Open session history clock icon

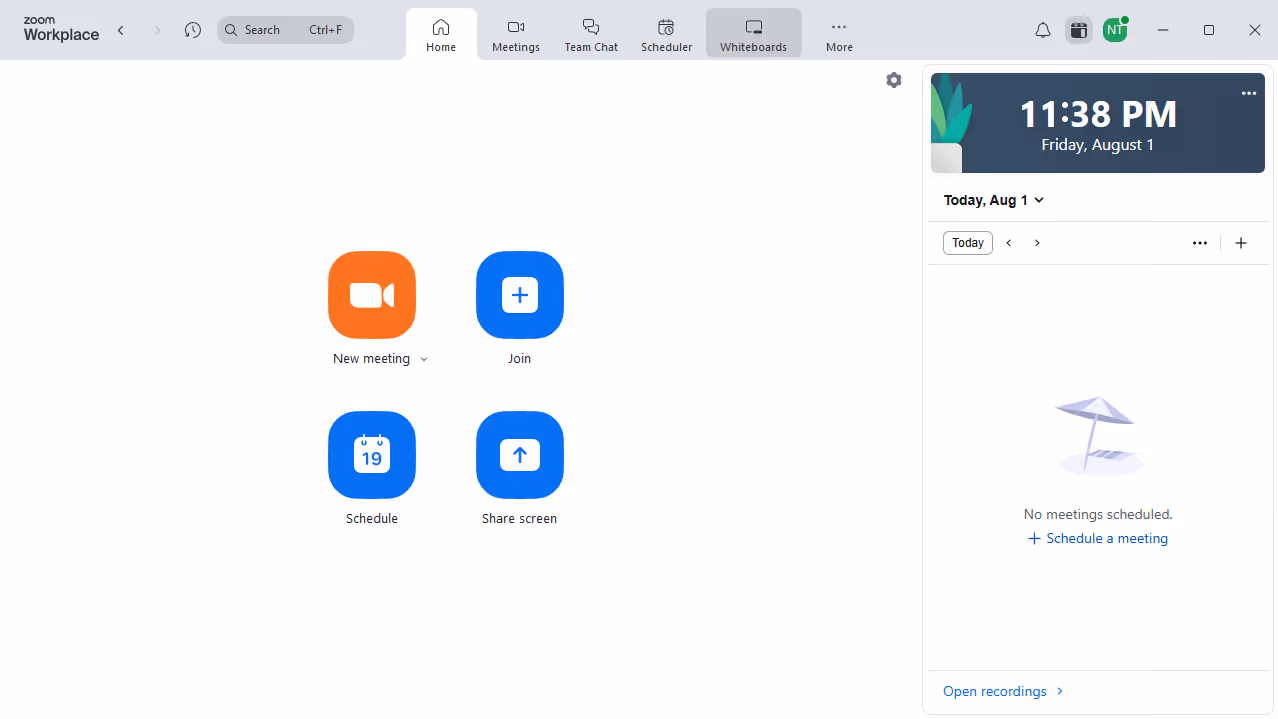tap(192, 30)
